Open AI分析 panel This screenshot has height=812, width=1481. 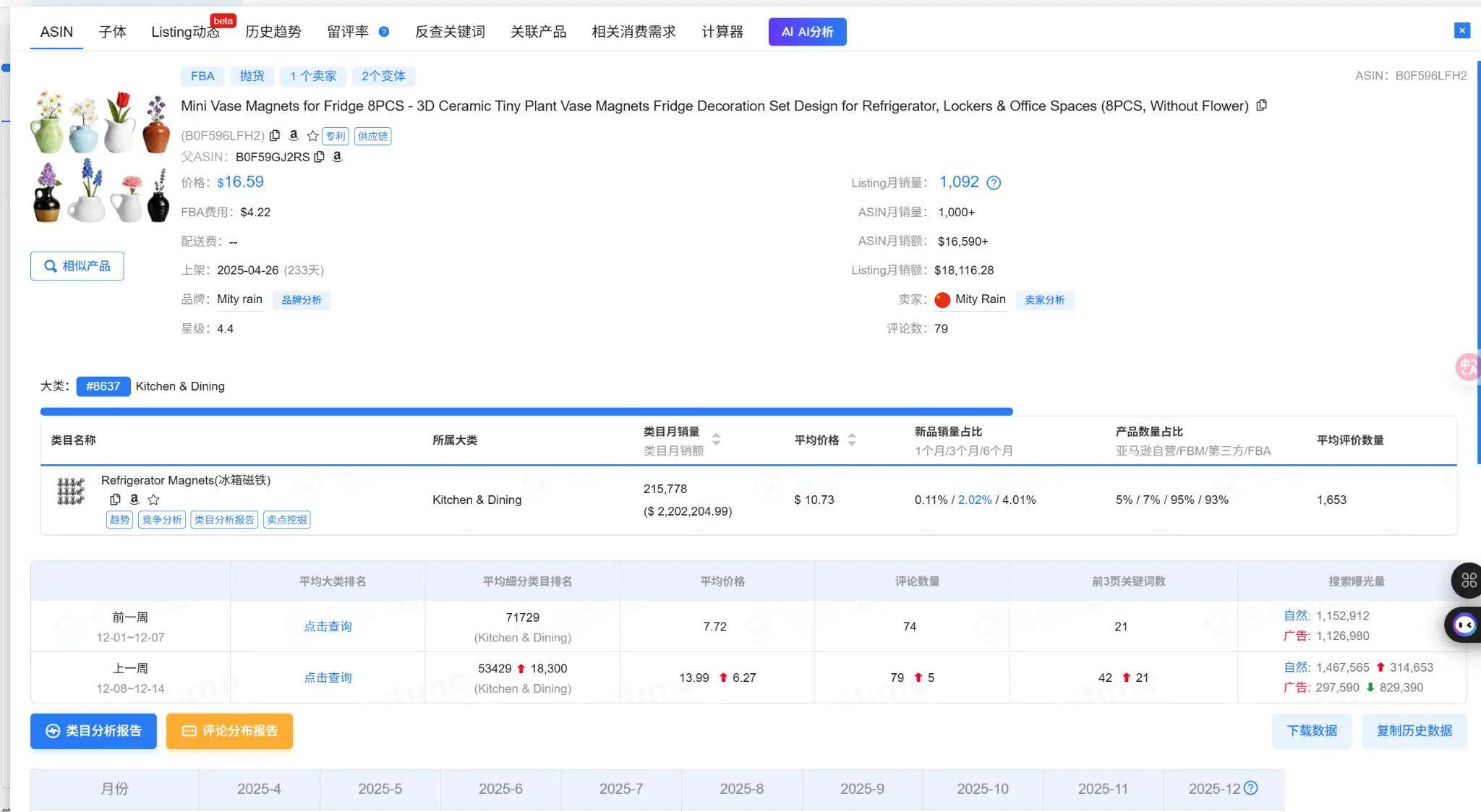click(807, 32)
